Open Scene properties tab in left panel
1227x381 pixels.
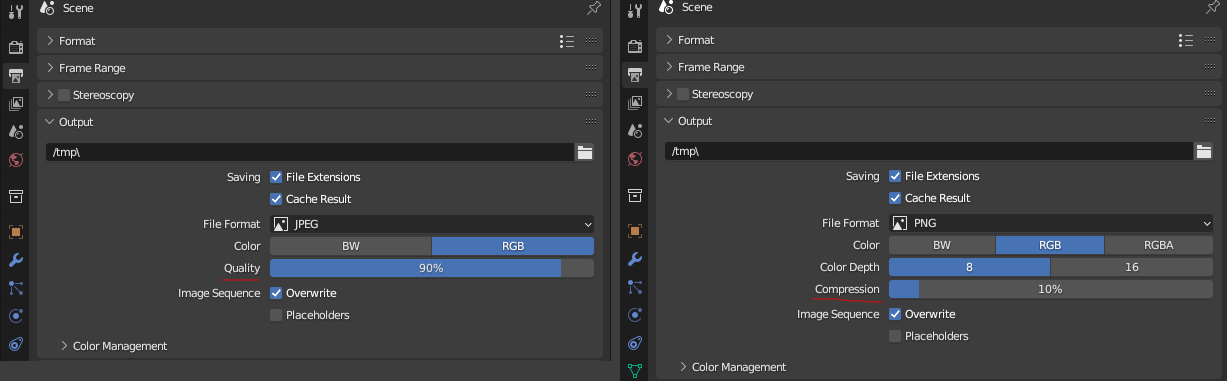coord(15,132)
